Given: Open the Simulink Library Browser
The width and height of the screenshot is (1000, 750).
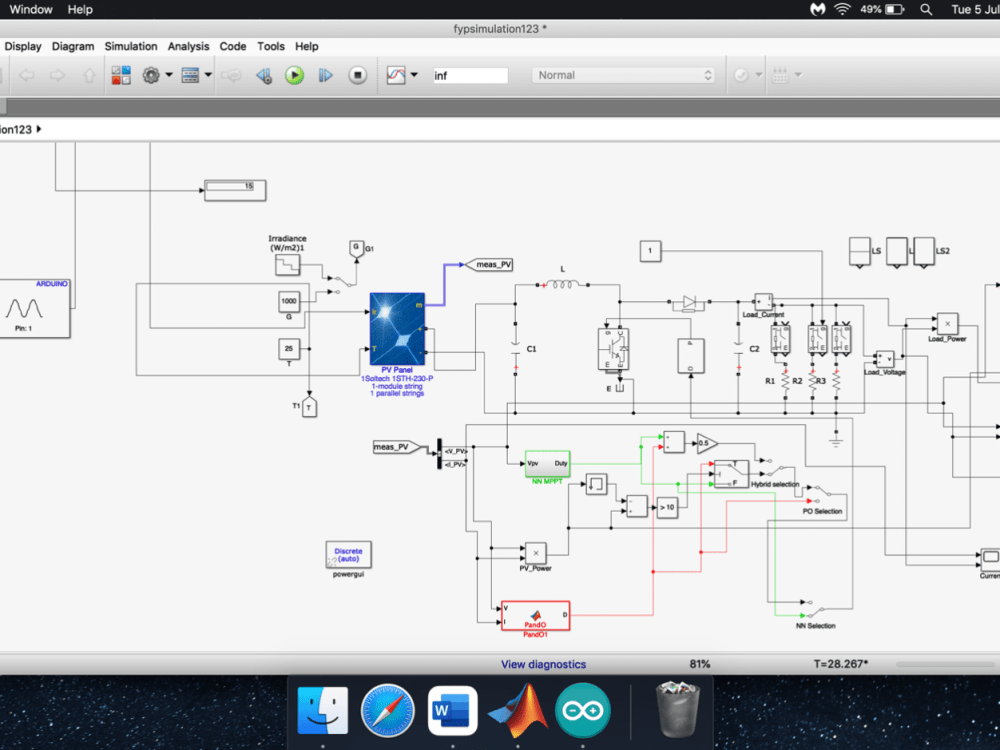Looking at the screenshot, I should (x=121, y=74).
